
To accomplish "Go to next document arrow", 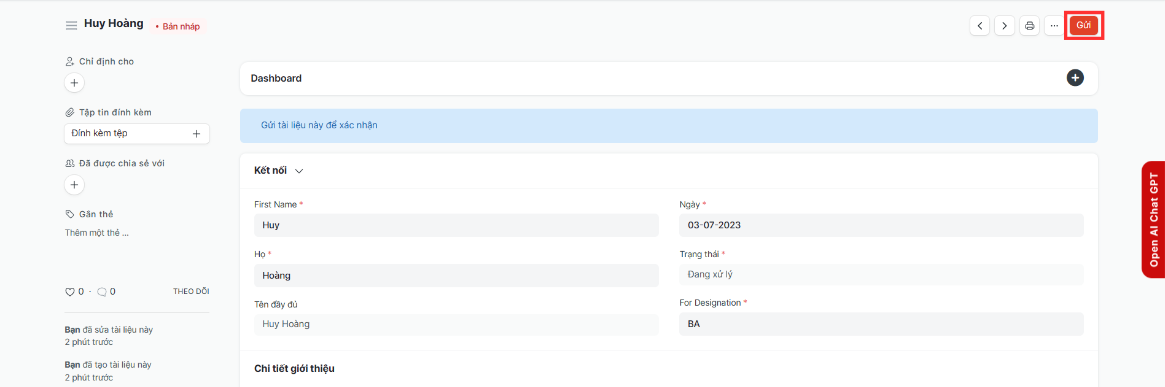I will click(x=1005, y=25).
